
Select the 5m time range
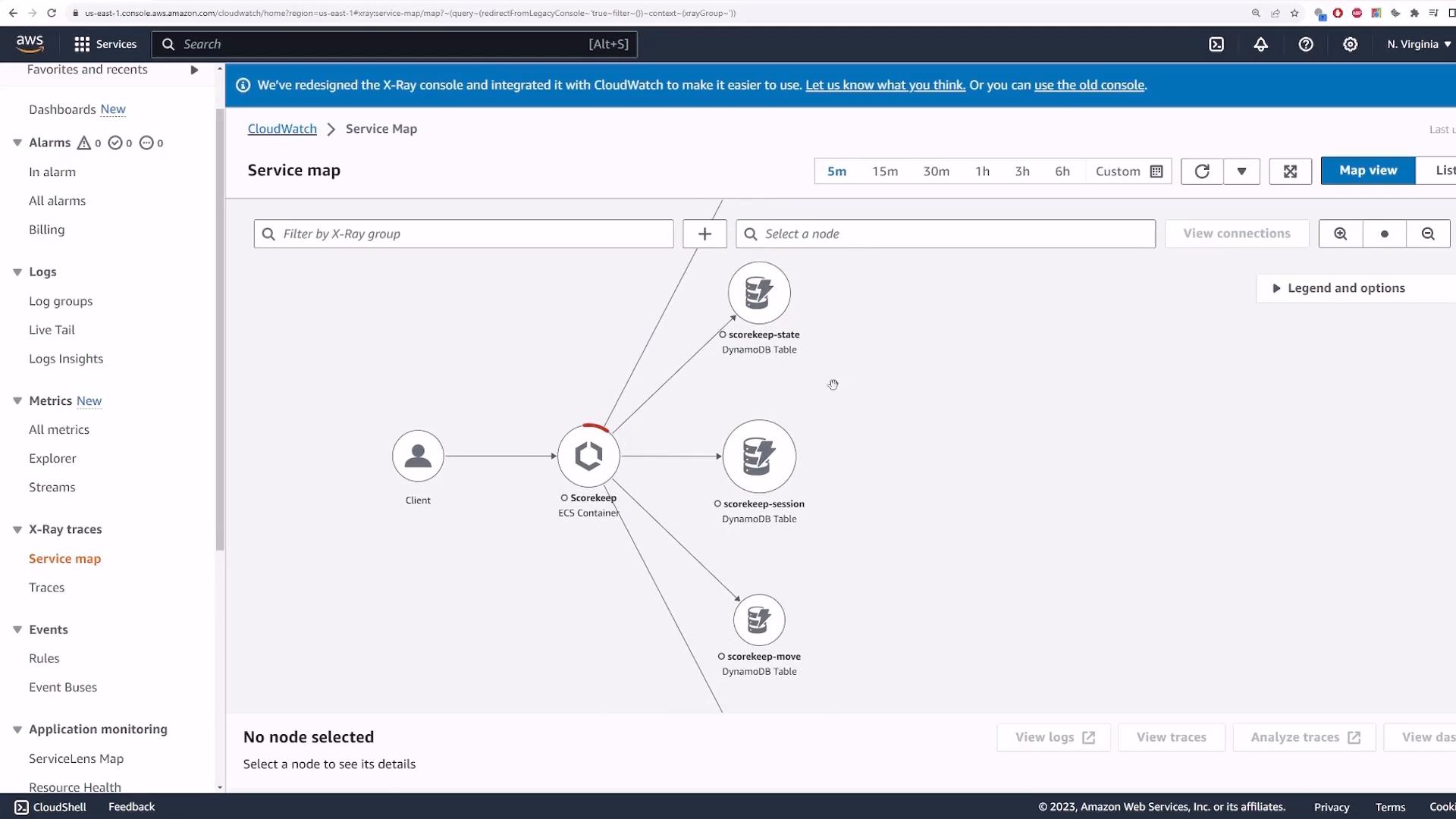tap(836, 171)
